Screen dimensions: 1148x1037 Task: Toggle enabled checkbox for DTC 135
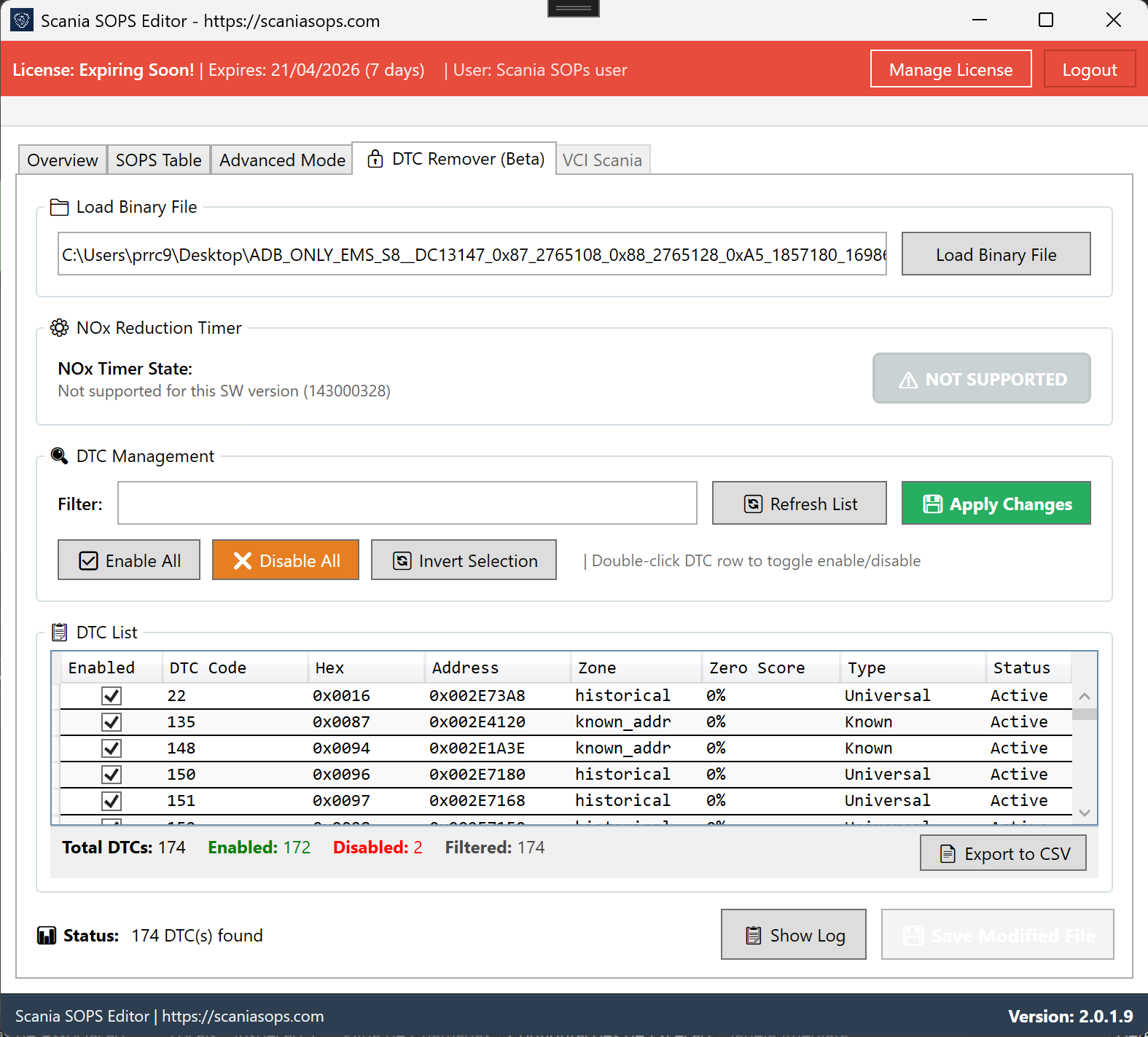click(x=112, y=722)
